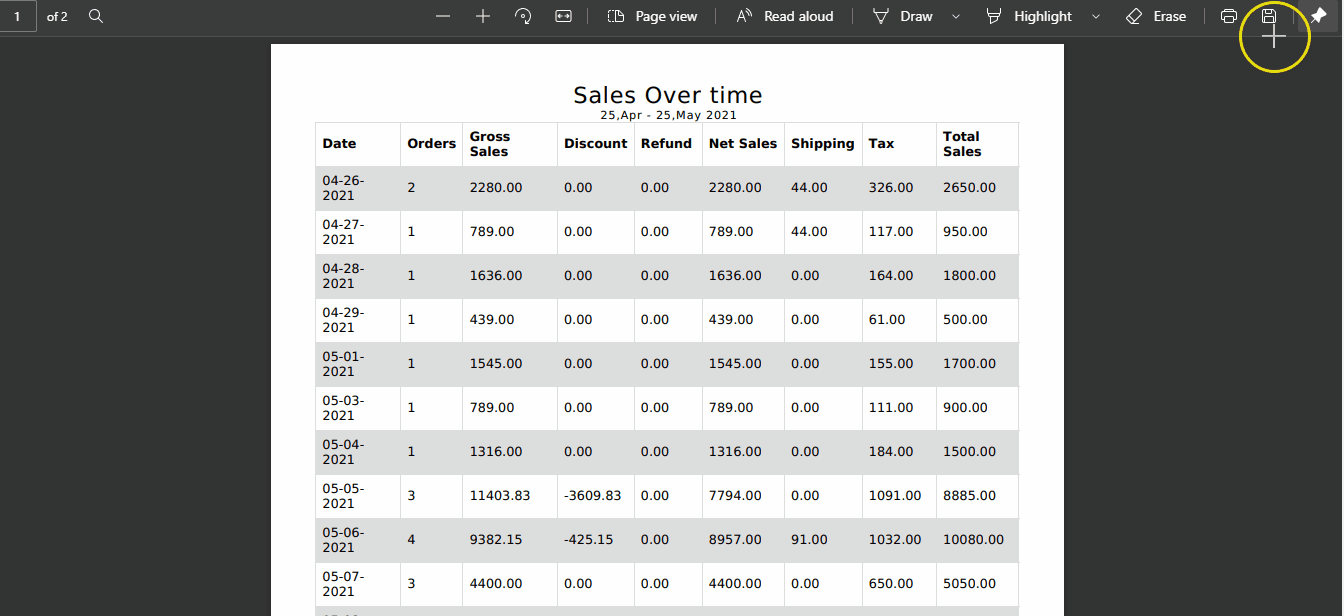Image resolution: width=1344 pixels, height=616 pixels.
Task: Click the 'Sales Over time' title
Action: [x=668, y=95]
